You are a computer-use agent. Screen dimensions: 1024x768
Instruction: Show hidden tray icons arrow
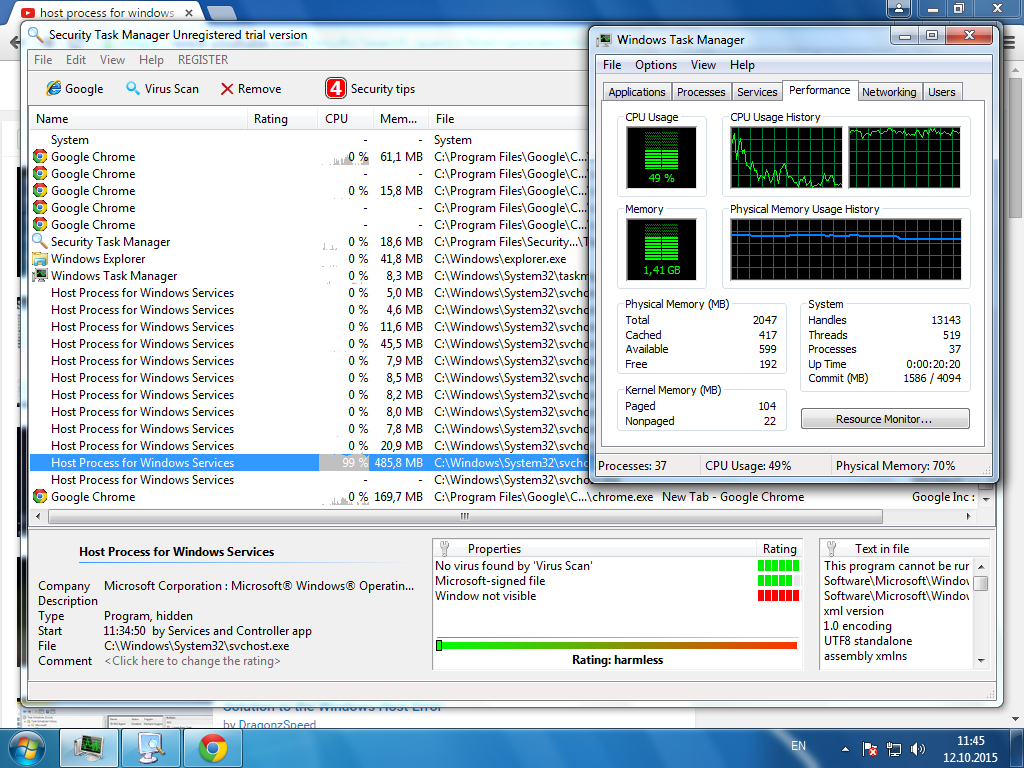click(x=846, y=749)
